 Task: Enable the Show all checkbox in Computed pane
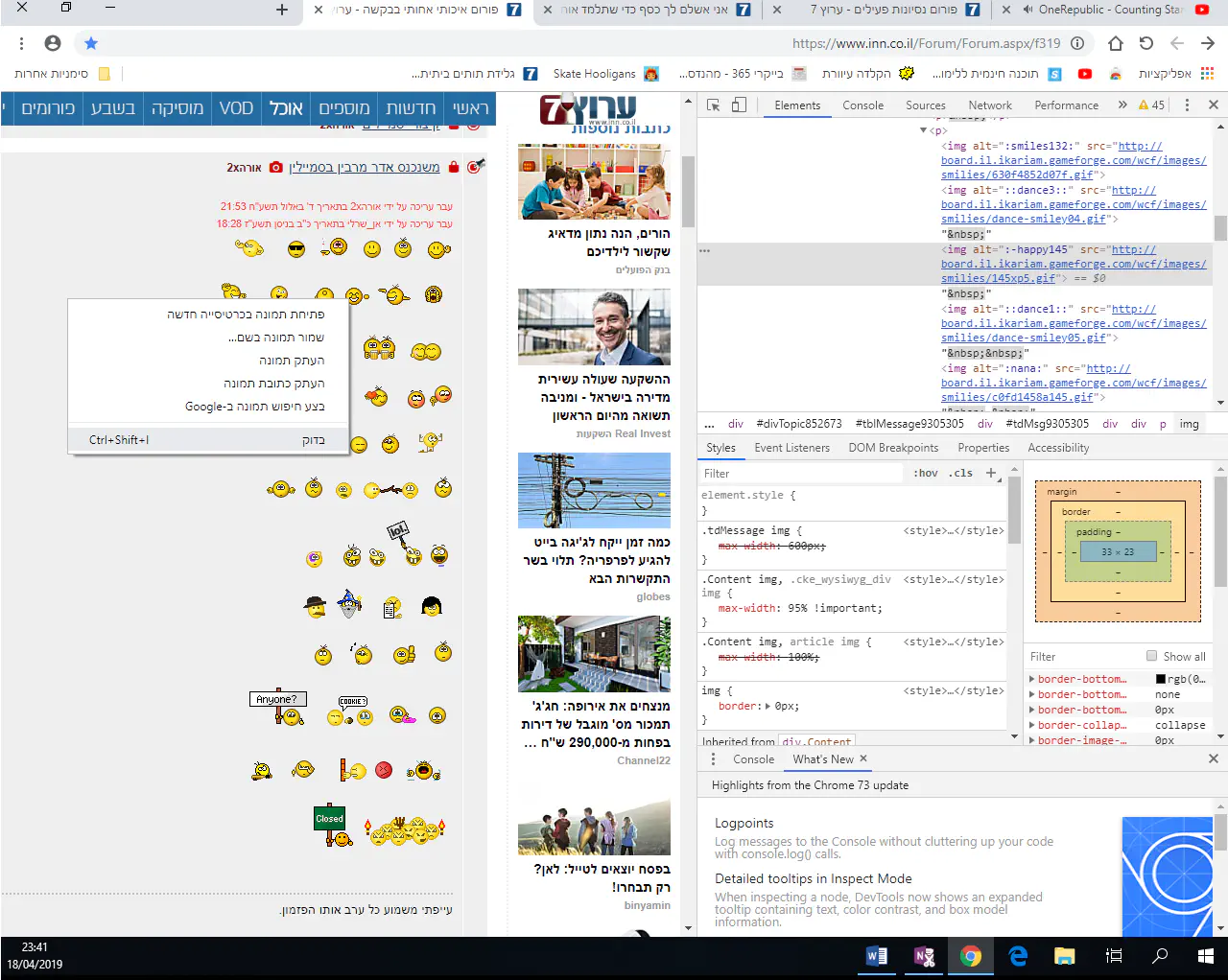(1151, 656)
